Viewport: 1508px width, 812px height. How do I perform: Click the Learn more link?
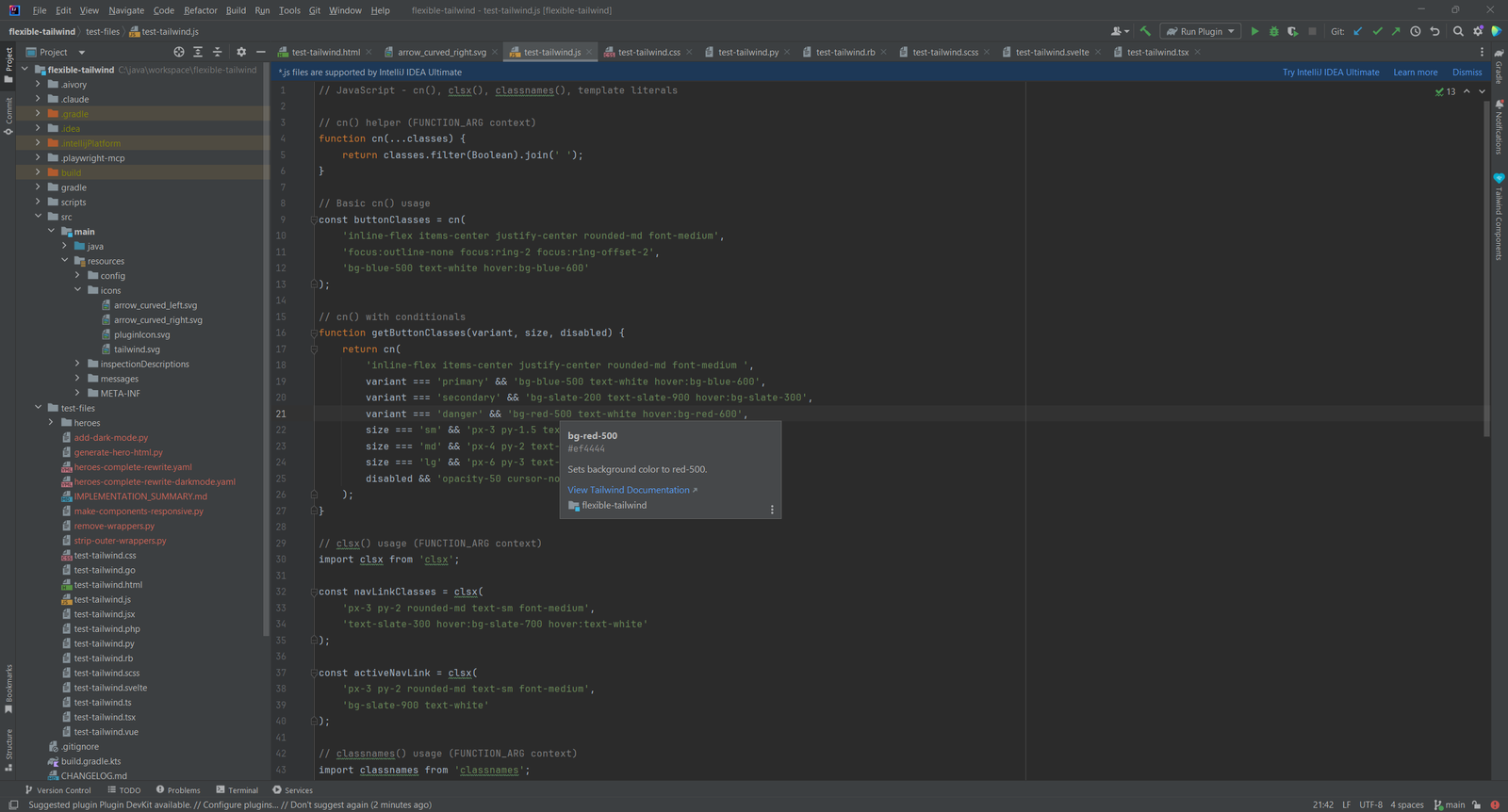pos(1416,73)
